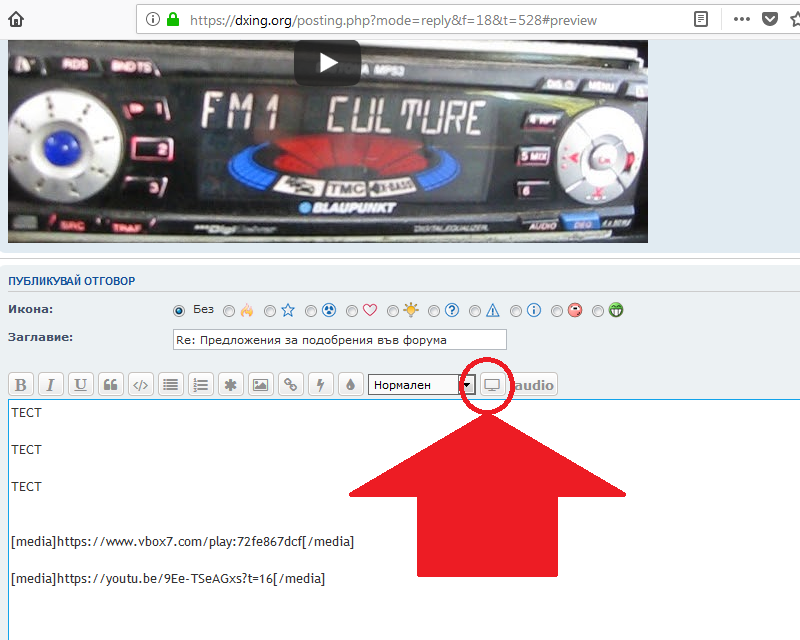This screenshot has height=640, width=800.
Task: Click the youtu.be media link line
Action: tap(168, 579)
